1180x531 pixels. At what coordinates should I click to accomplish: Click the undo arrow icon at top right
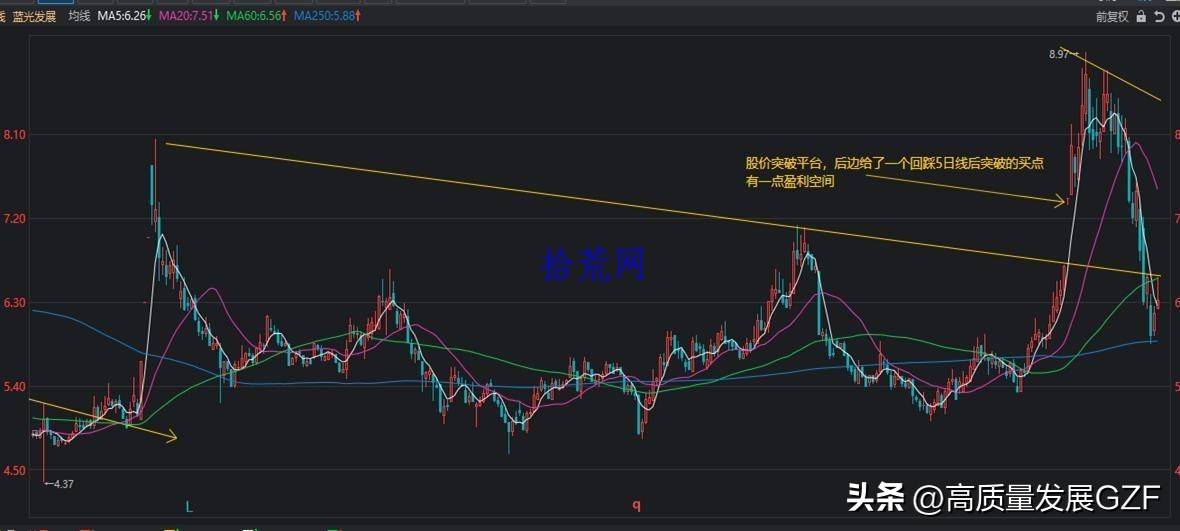coord(1160,17)
